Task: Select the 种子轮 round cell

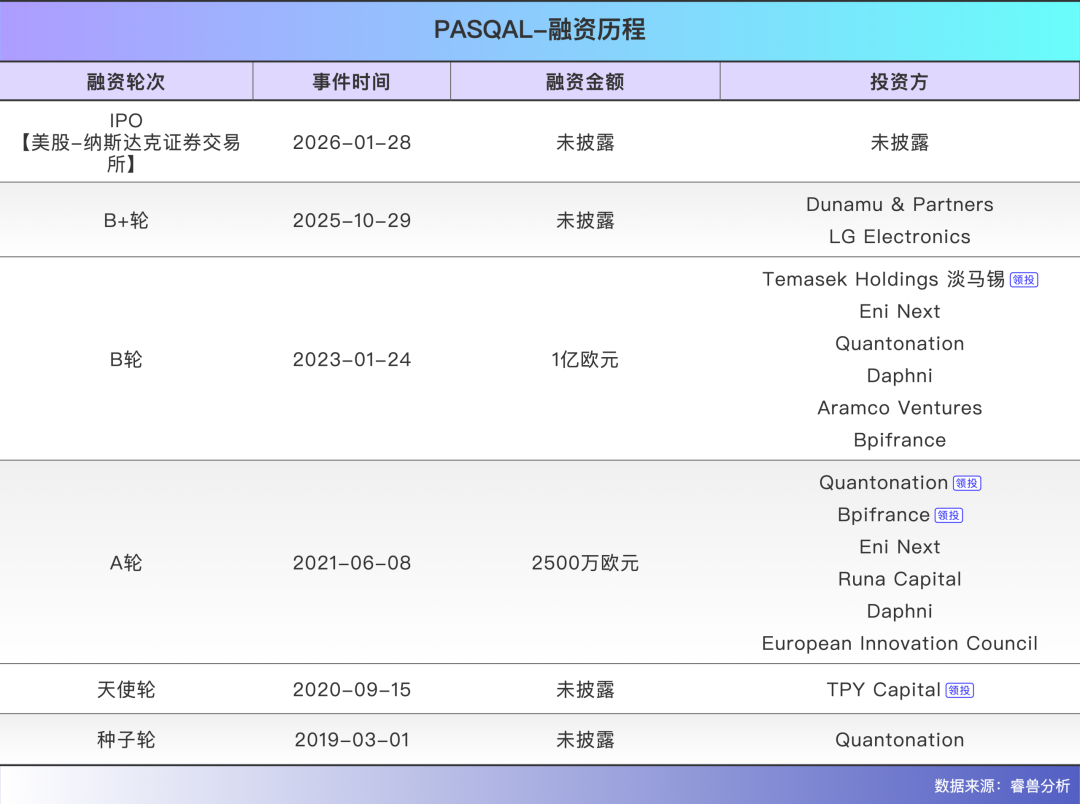Action: [x=126, y=740]
